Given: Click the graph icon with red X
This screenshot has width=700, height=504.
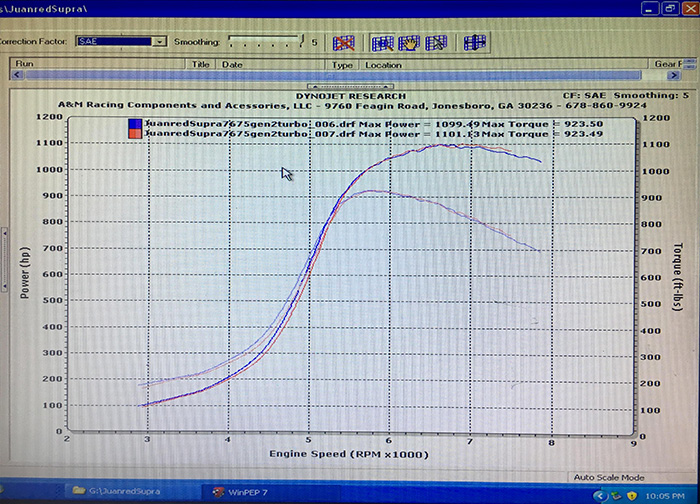Looking at the screenshot, I should (344, 43).
